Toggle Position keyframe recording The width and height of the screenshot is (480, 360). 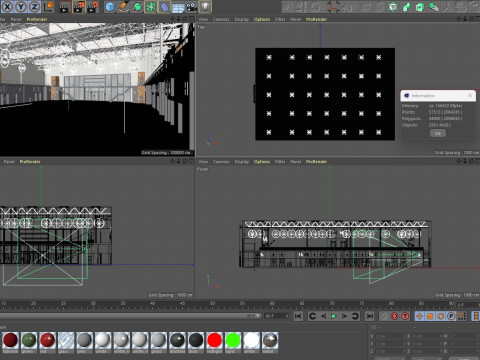coord(419,316)
